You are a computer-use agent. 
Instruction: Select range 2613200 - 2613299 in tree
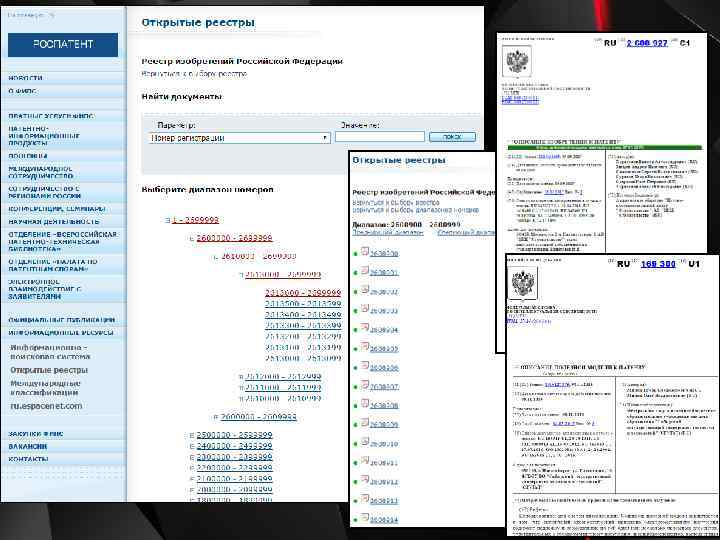pyautogui.click(x=303, y=337)
